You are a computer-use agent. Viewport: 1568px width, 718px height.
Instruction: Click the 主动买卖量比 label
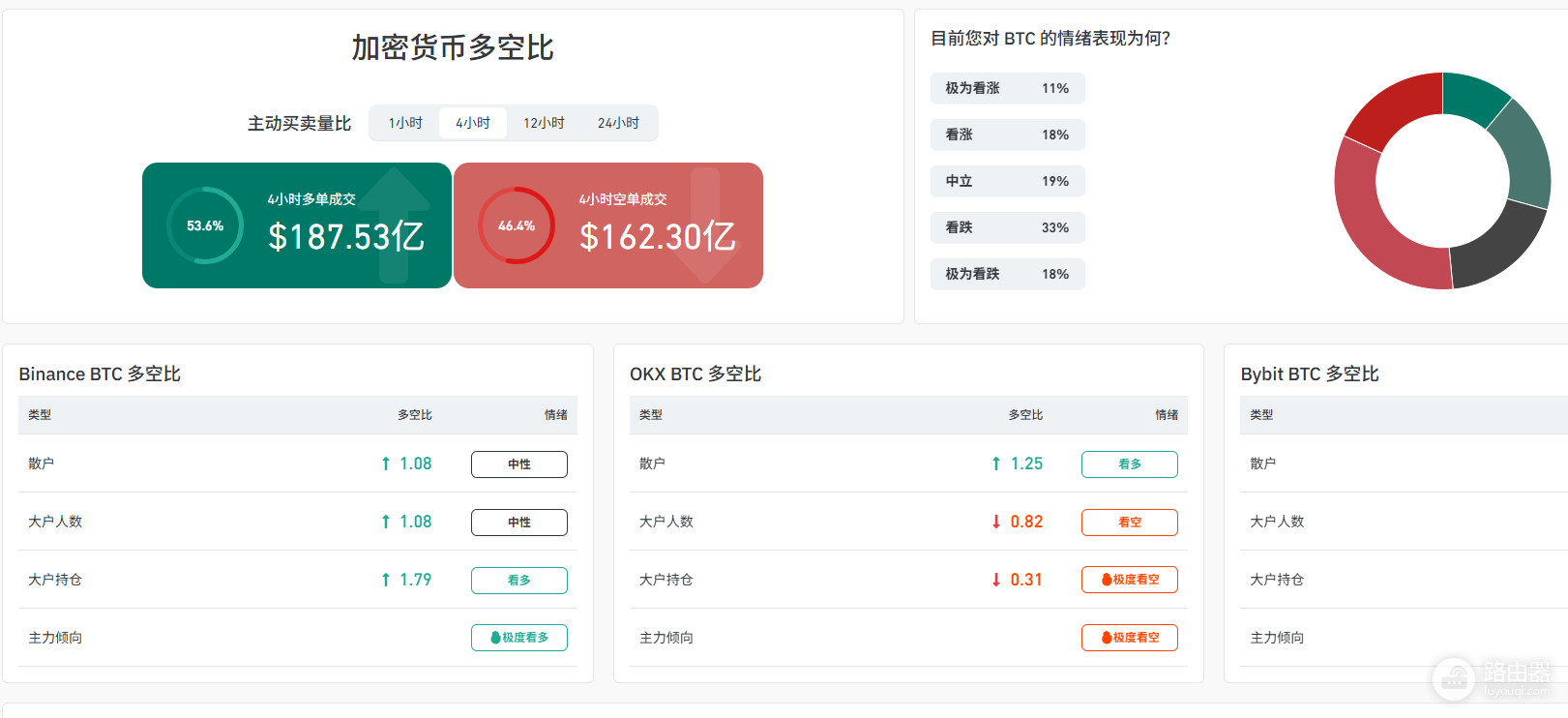300,124
